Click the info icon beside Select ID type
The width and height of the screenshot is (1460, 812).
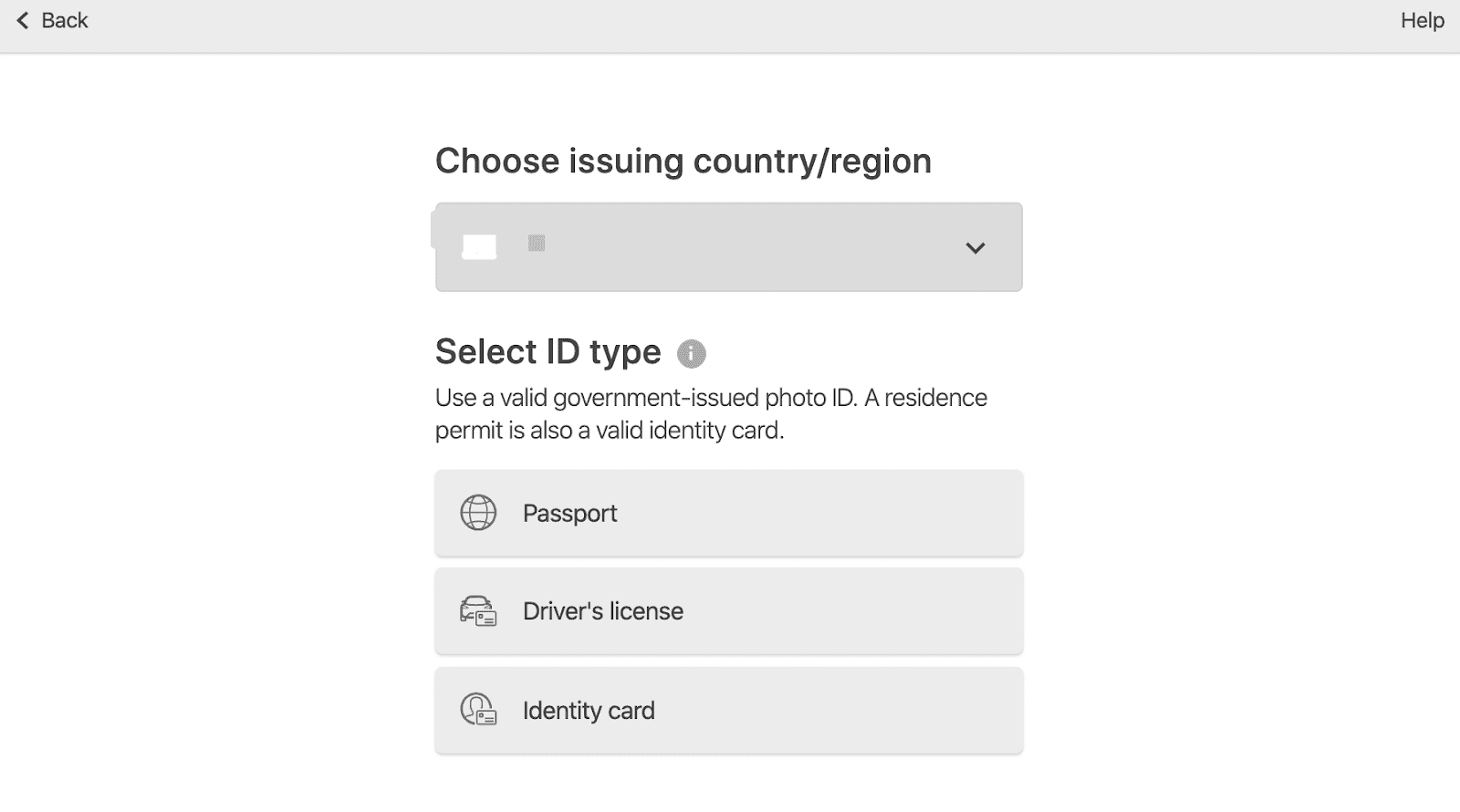[691, 353]
